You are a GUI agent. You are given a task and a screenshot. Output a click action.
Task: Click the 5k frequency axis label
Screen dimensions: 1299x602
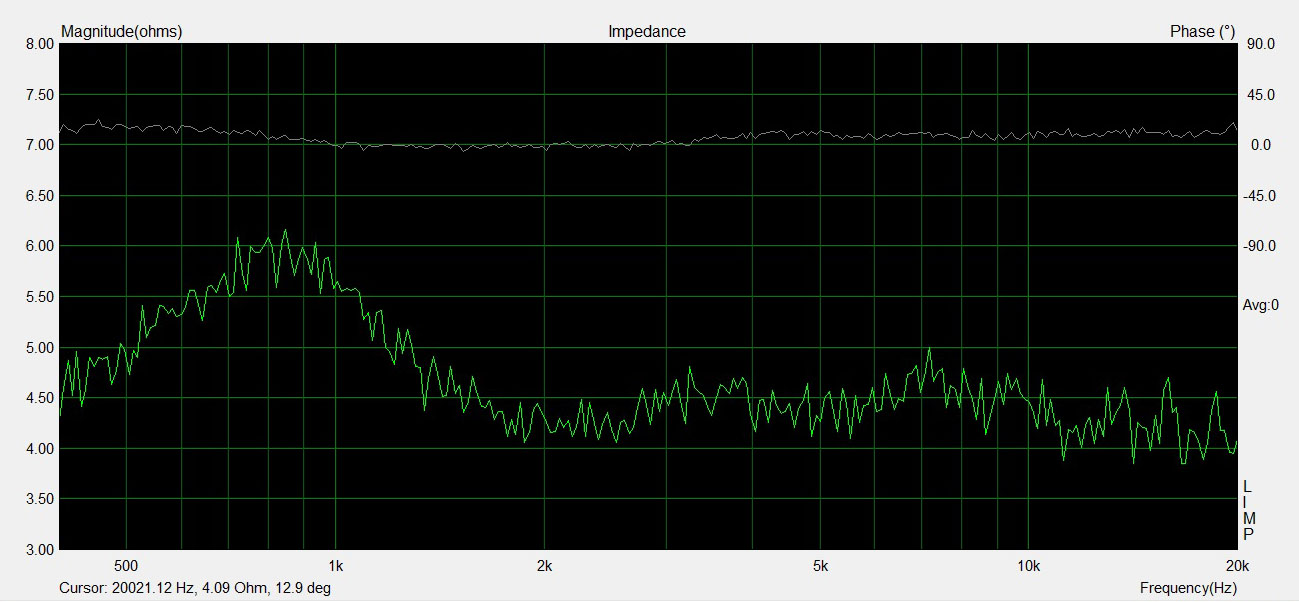point(820,565)
